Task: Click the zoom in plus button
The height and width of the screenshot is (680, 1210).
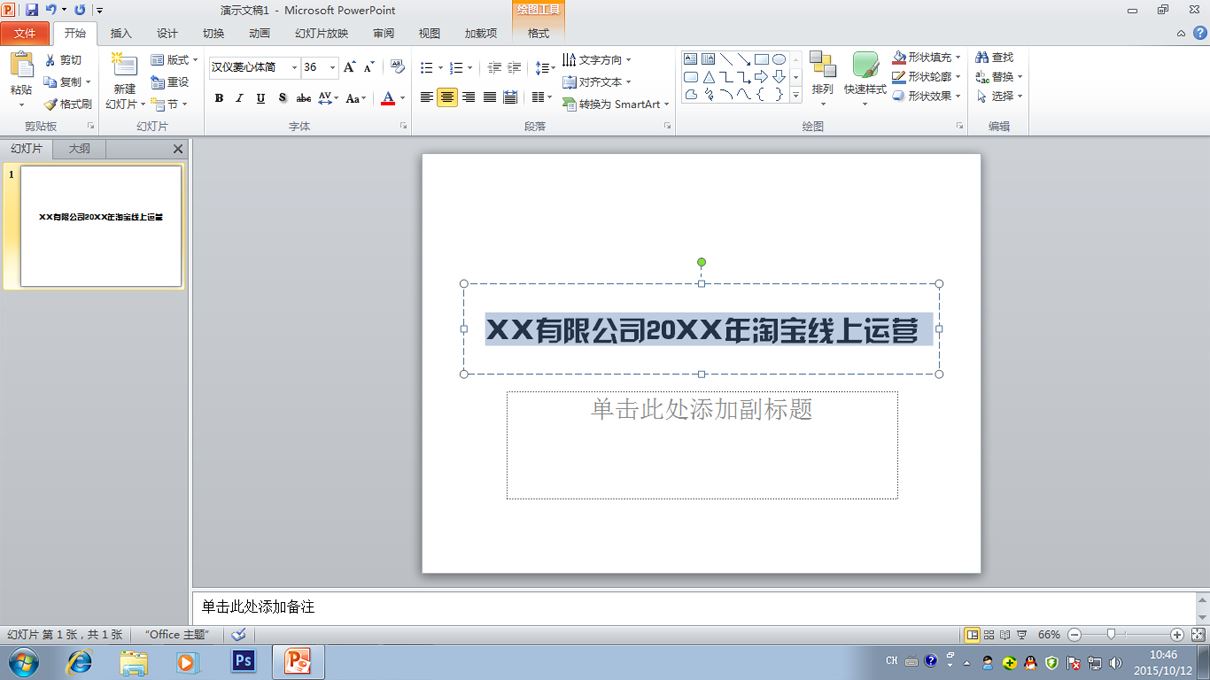Action: [1177, 635]
